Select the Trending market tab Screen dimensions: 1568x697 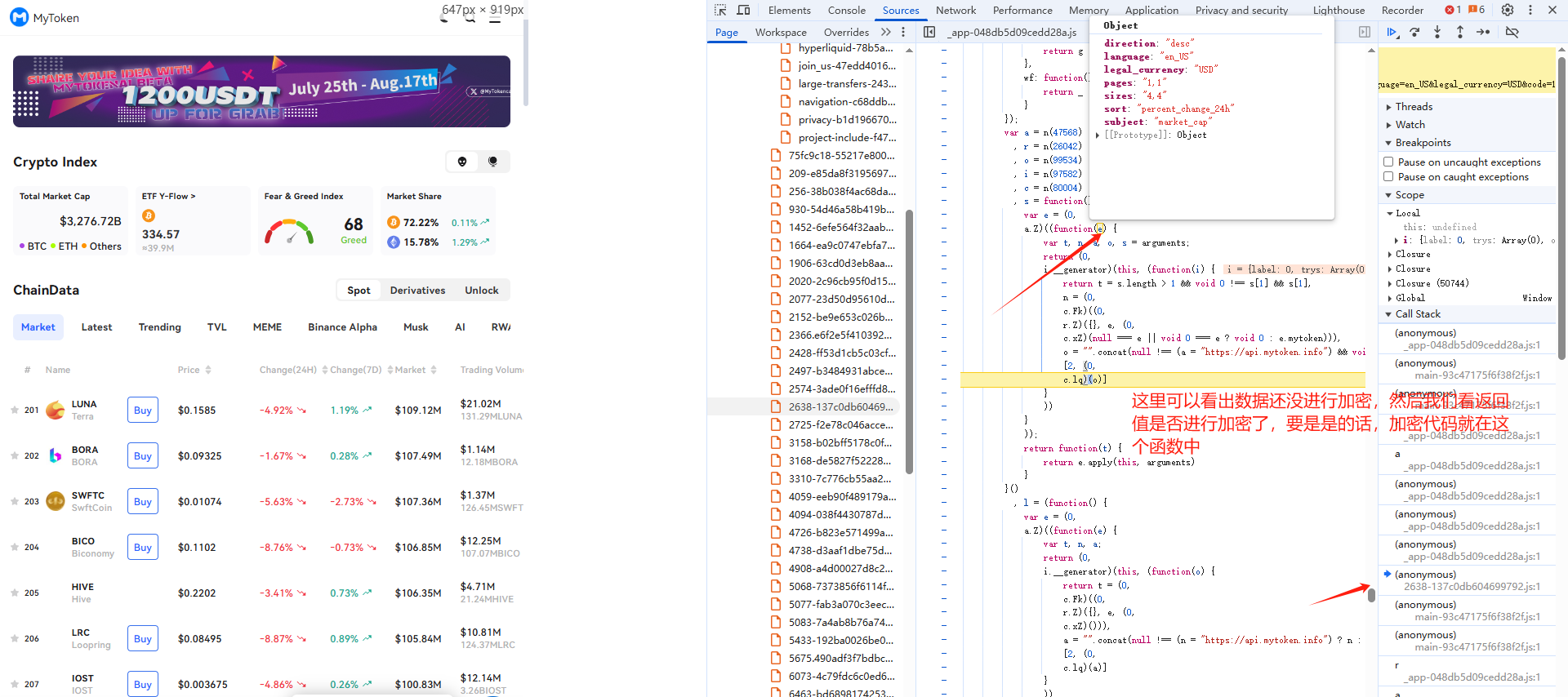pos(160,326)
